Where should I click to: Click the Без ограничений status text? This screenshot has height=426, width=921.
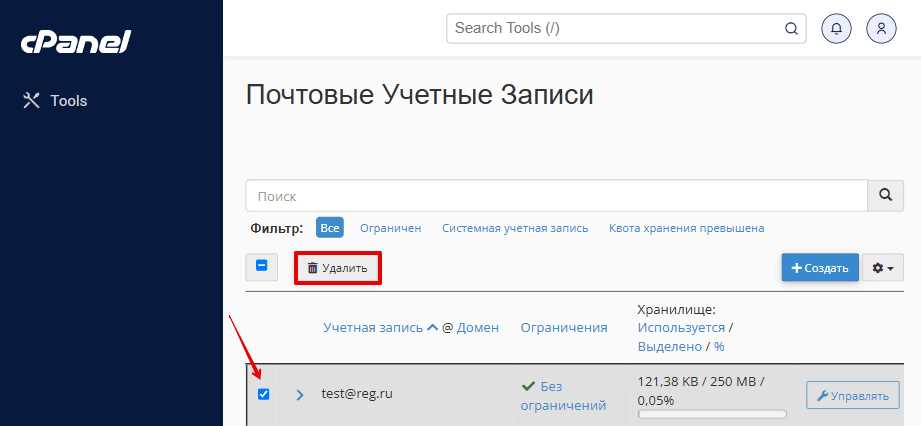[563, 396]
